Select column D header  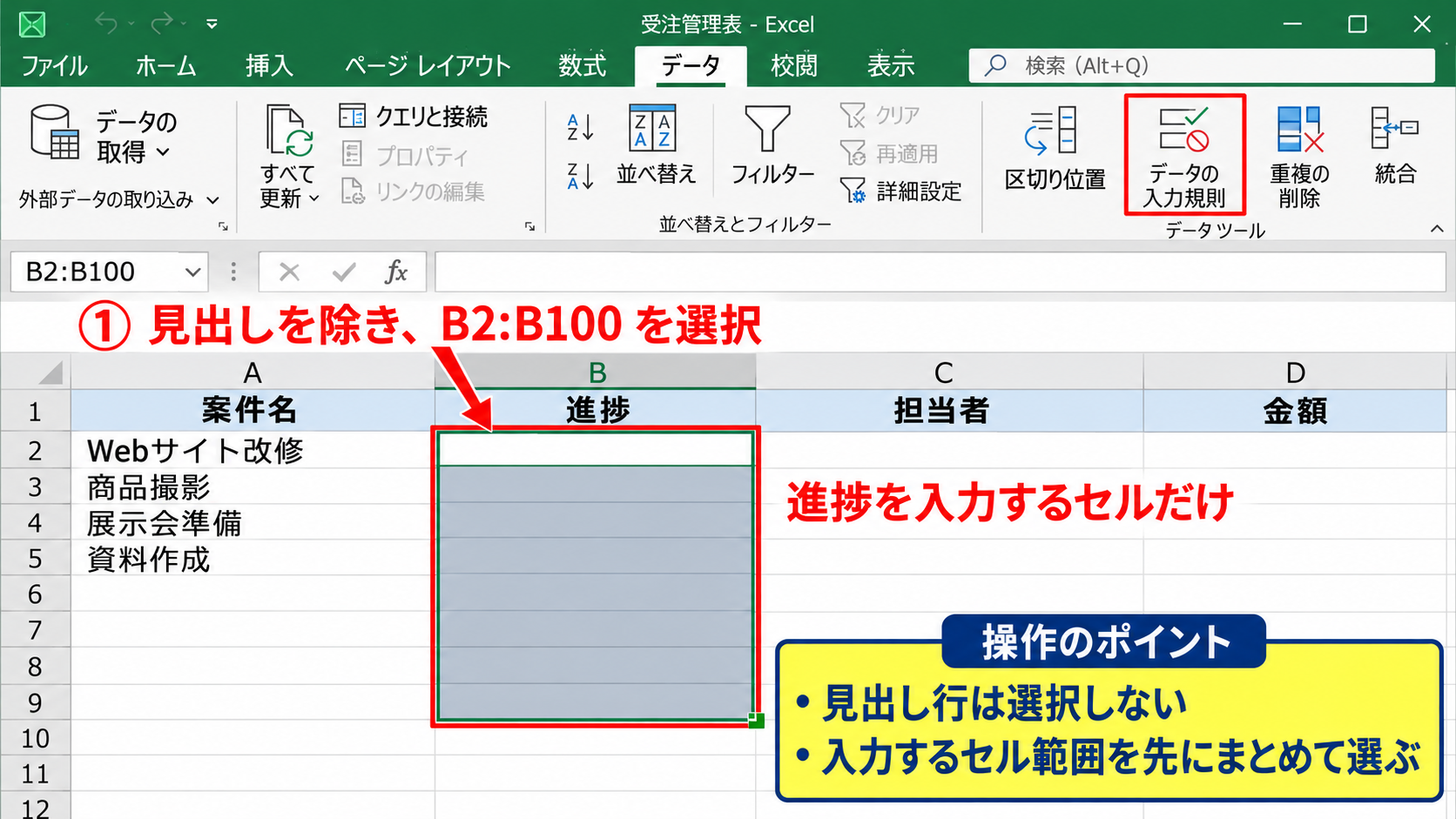click(x=1295, y=373)
